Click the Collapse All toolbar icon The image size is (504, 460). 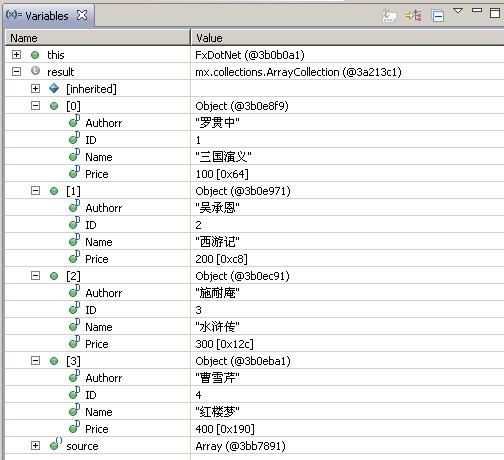tap(438, 16)
